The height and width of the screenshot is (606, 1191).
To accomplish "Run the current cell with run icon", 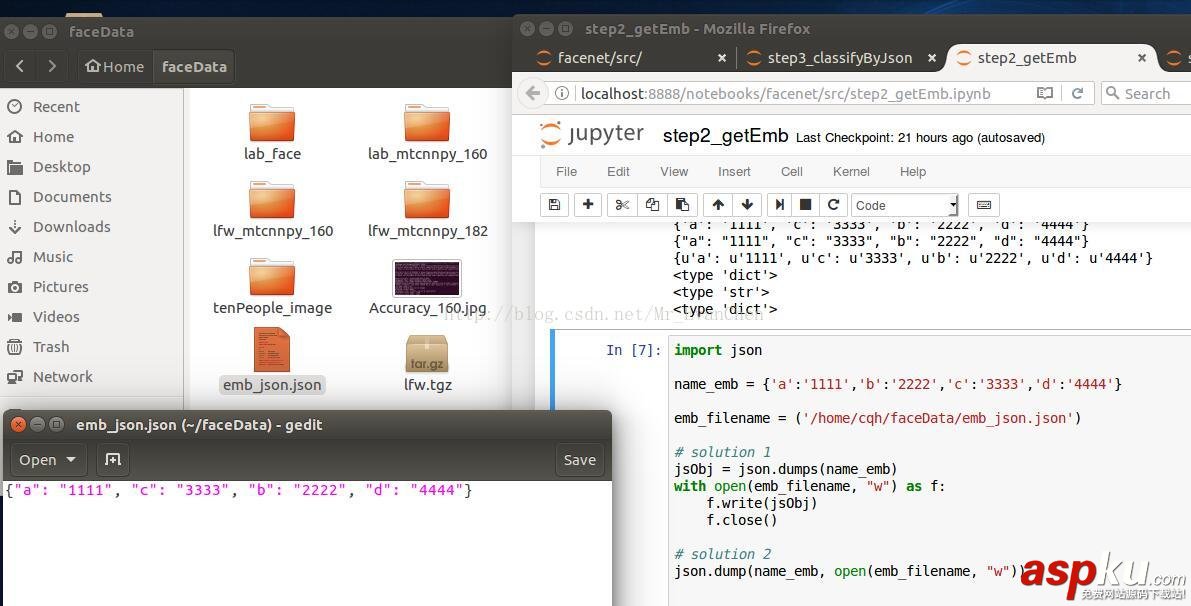I will 779,205.
